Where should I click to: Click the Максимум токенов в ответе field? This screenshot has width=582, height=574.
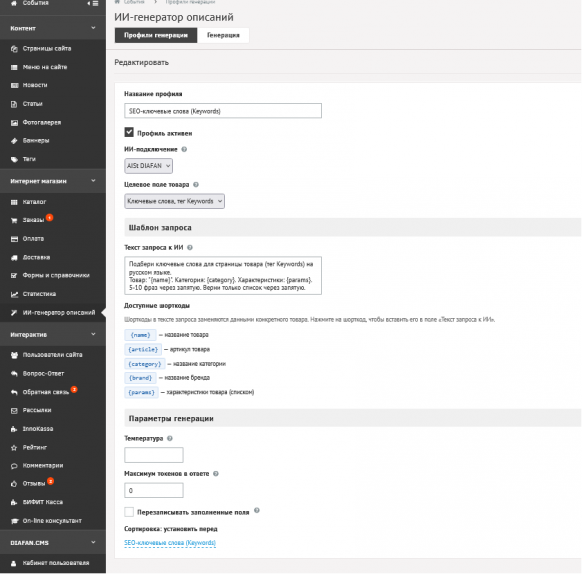[x=154, y=490]
